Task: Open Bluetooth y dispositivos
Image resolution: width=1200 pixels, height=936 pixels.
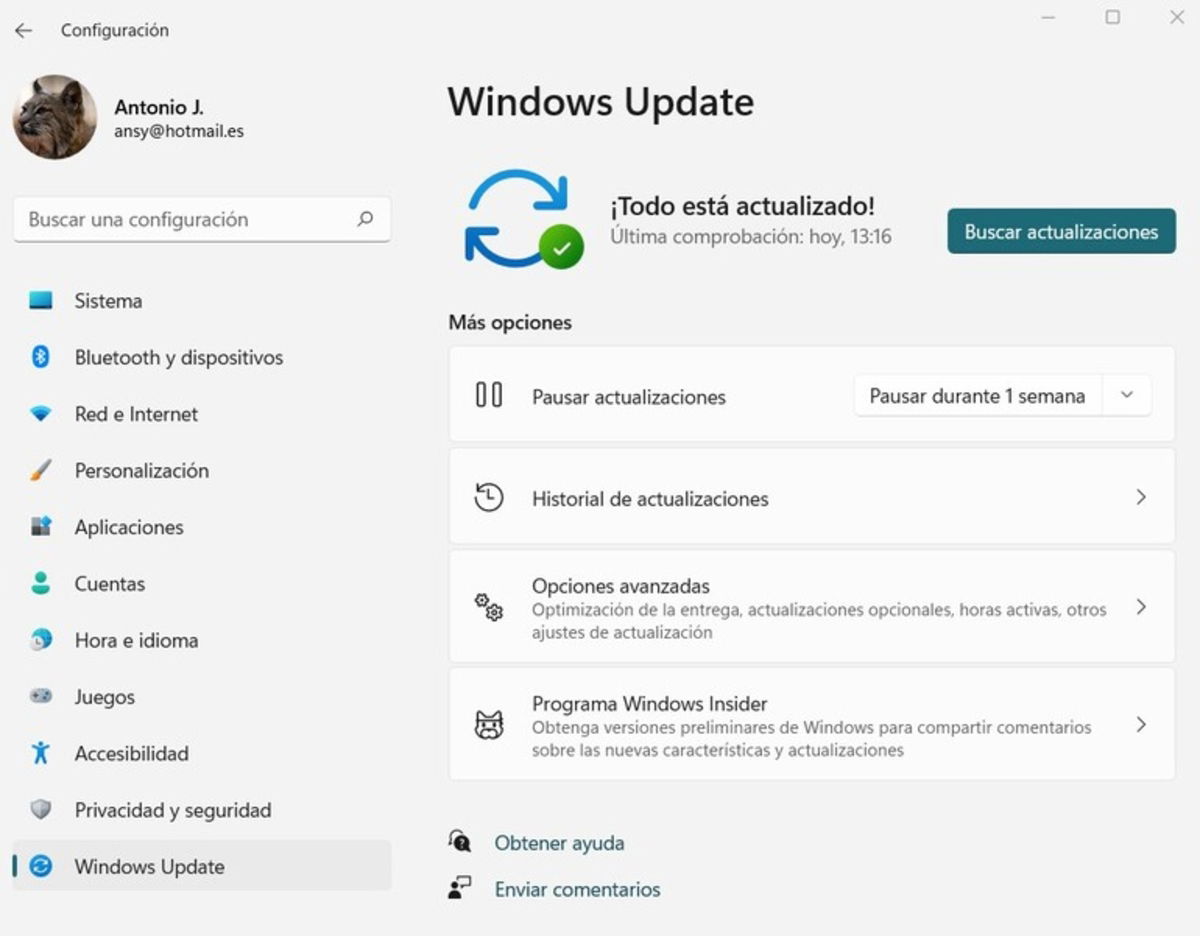Action: [202, 357]
